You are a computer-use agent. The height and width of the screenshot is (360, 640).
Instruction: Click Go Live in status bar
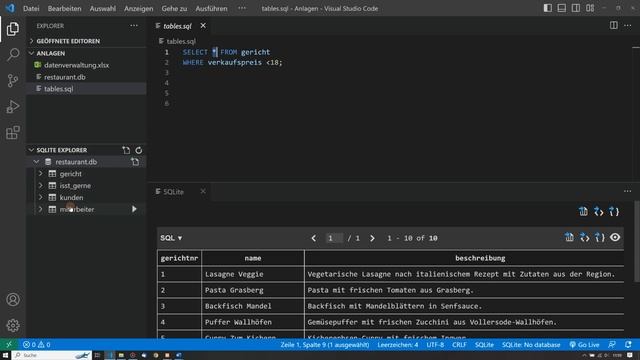click(584, 344)
